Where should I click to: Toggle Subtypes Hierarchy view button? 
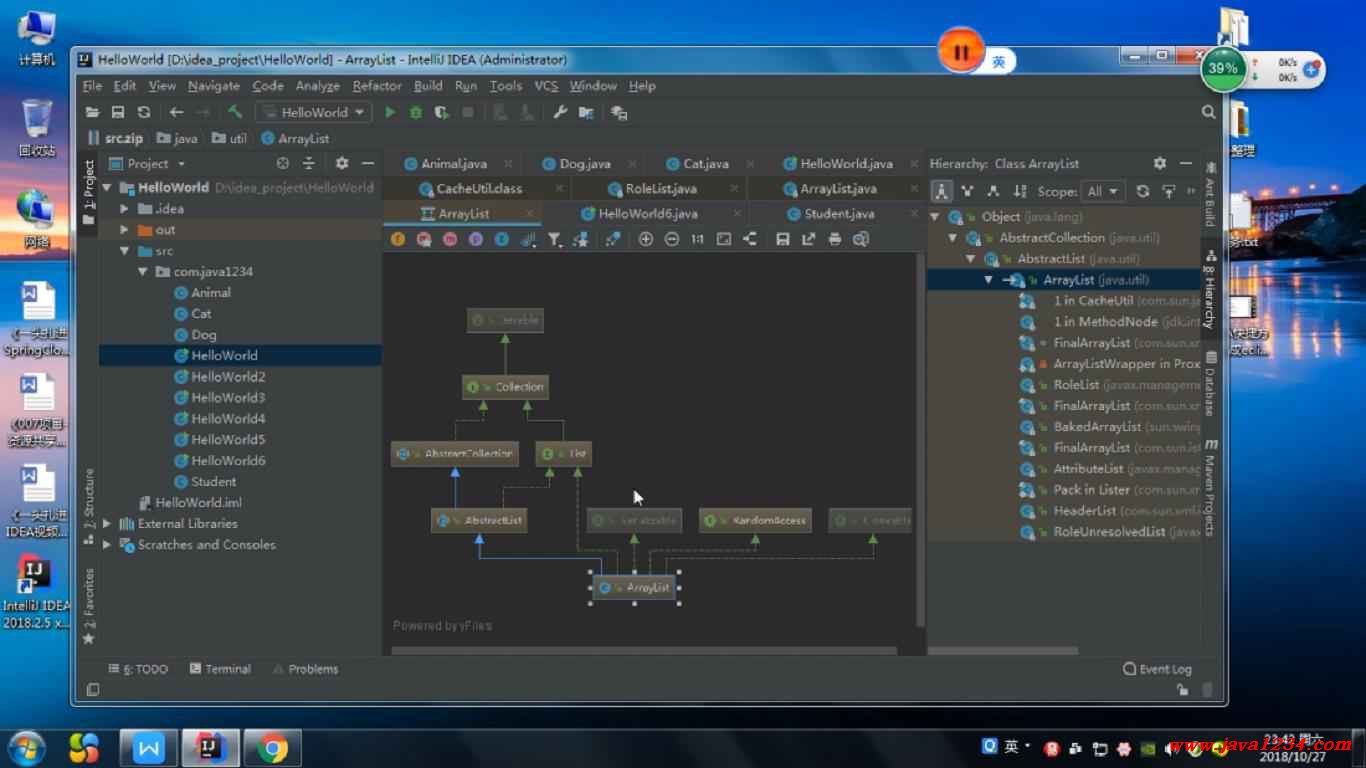993,191
